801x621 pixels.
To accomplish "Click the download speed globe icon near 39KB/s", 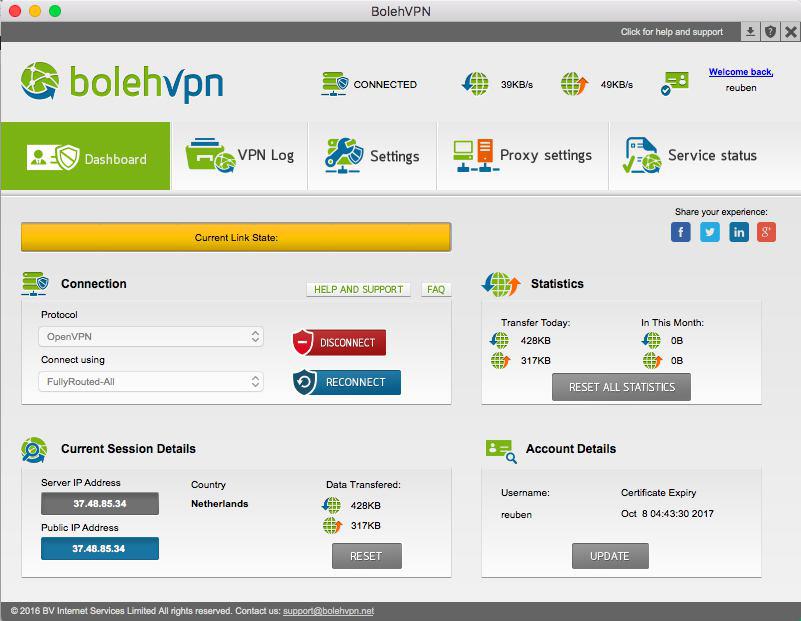I will 475,84.
